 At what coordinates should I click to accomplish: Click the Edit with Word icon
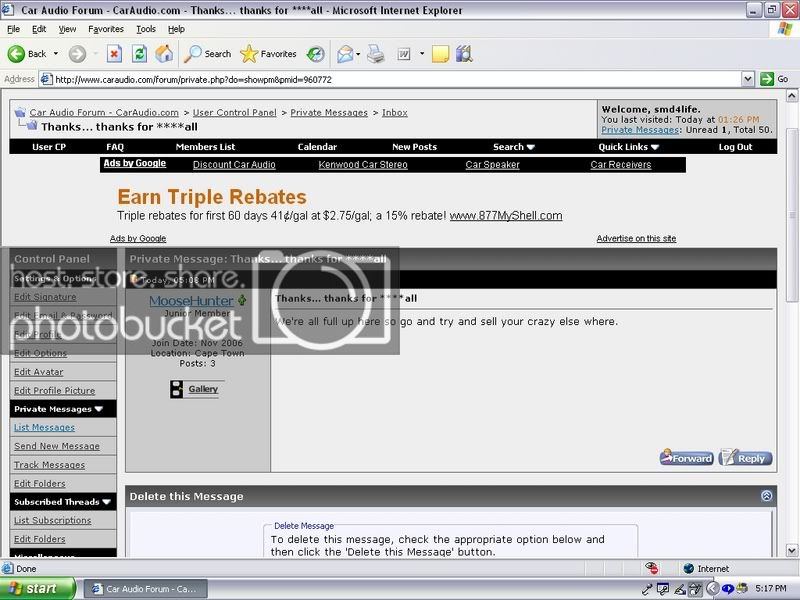click(x=404, y=54)
